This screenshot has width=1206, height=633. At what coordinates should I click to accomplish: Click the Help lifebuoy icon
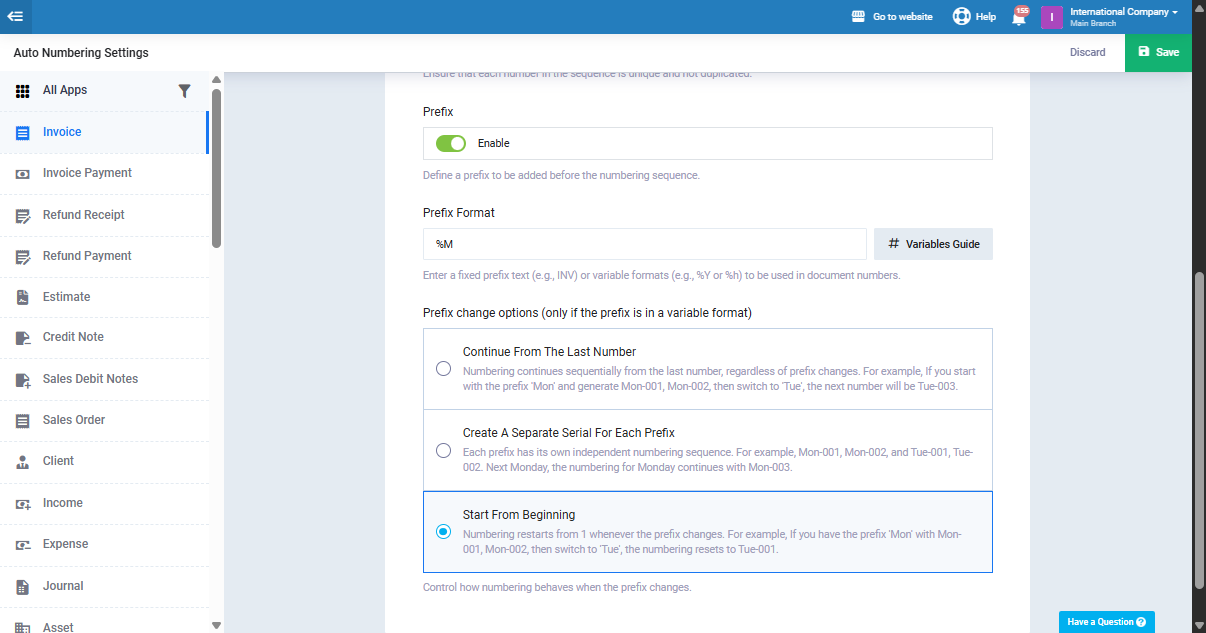click(961, 17)
